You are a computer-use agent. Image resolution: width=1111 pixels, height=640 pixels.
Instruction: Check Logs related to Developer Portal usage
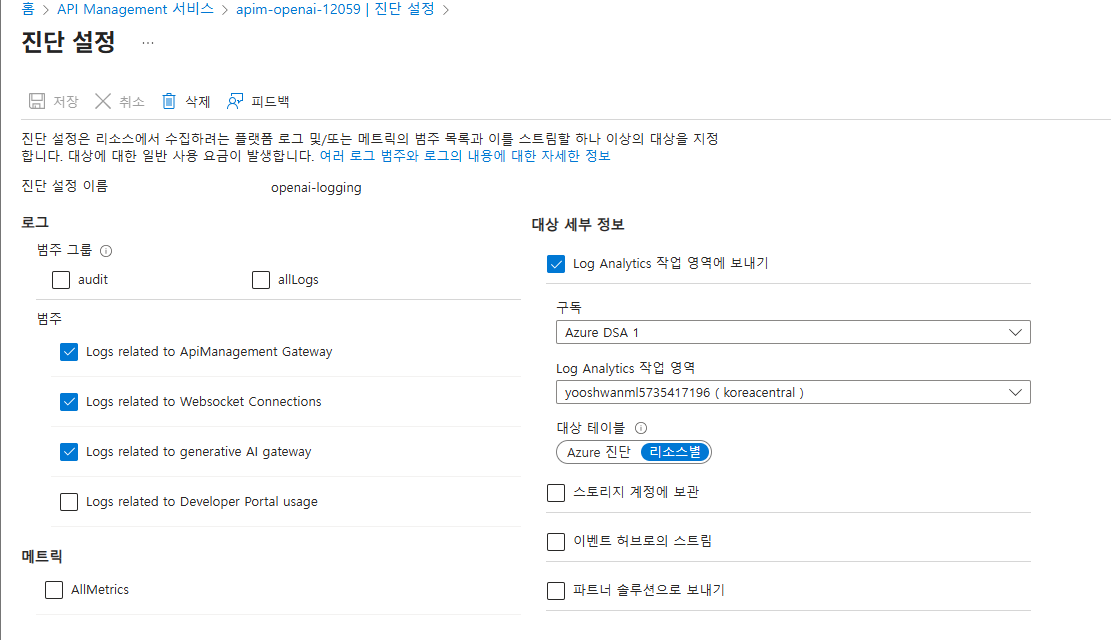tap(68, 502)
